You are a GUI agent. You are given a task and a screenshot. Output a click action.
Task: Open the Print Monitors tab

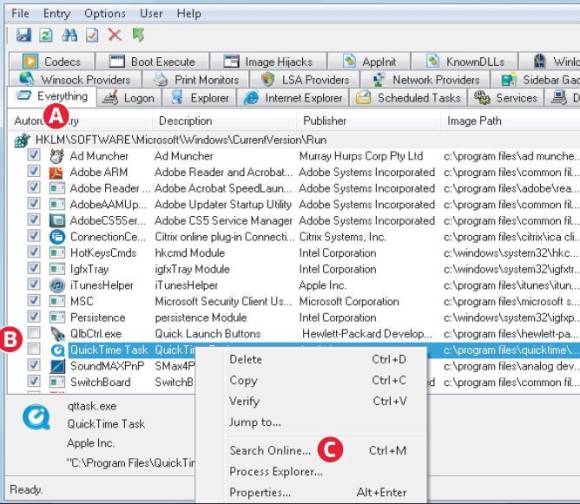click(196, 80)
